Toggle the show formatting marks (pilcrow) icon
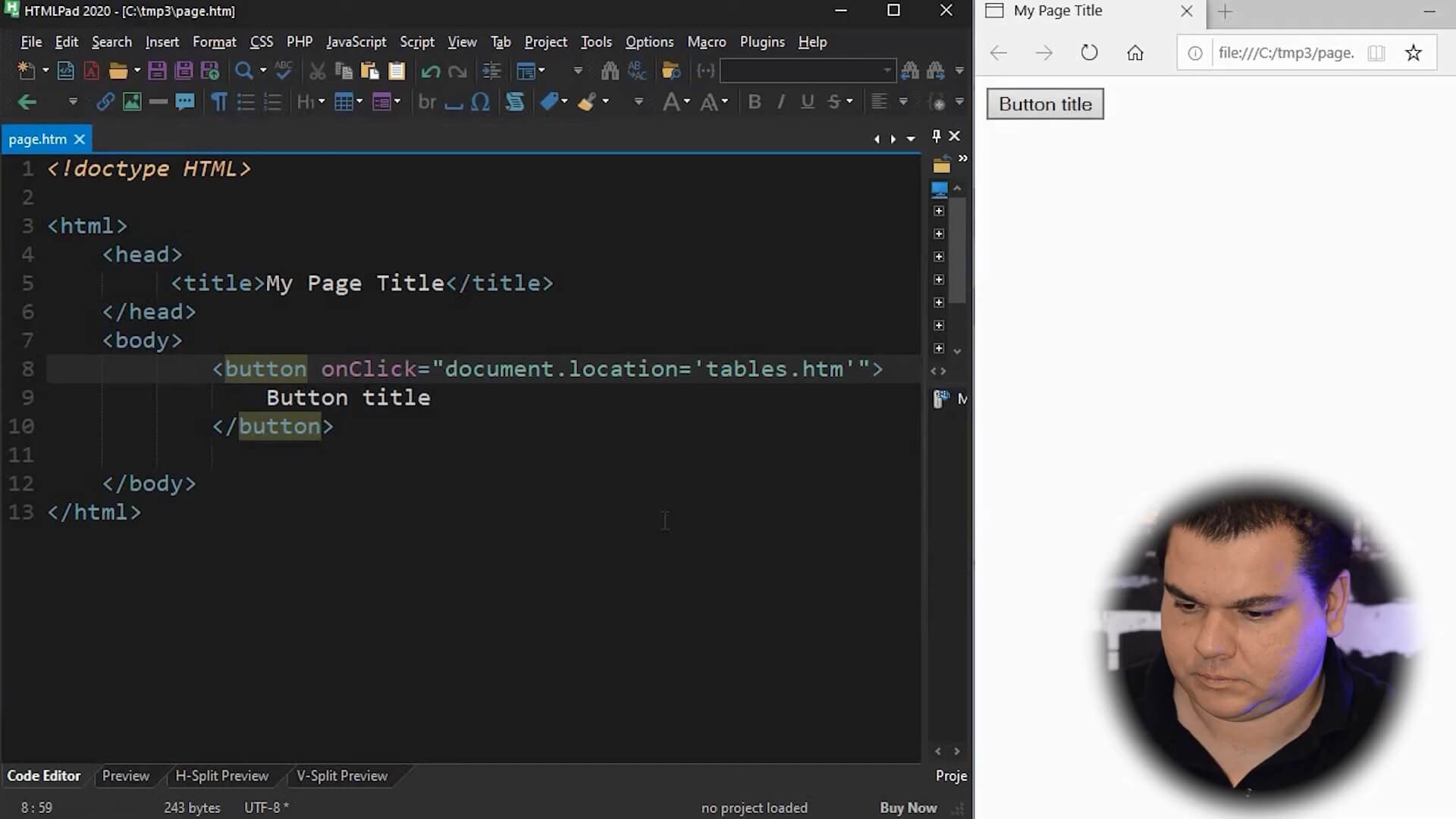The image size is (1456, 819). tap(219, 101)
